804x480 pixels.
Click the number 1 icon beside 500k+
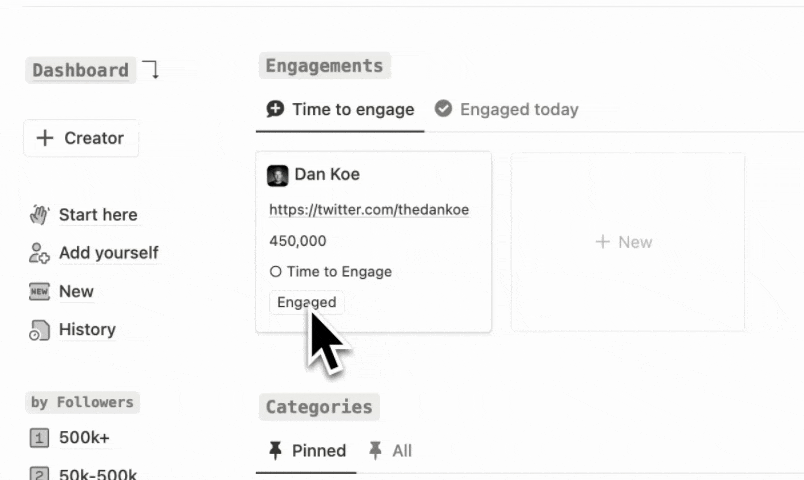coord(39,438)
